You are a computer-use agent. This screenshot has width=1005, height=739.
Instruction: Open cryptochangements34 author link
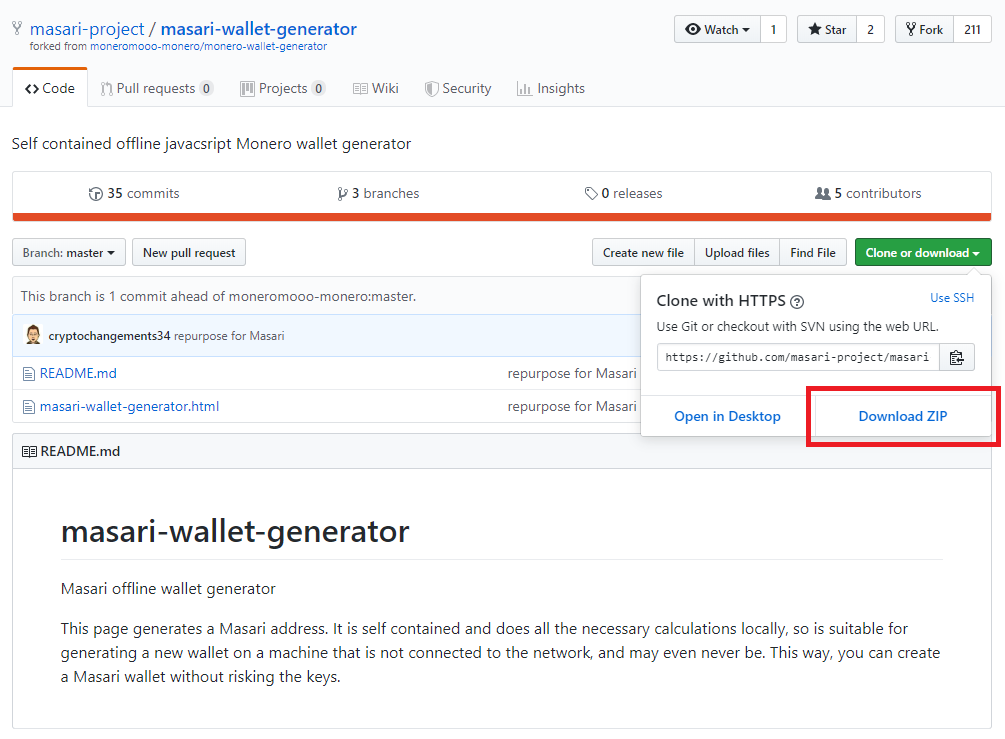110,336
